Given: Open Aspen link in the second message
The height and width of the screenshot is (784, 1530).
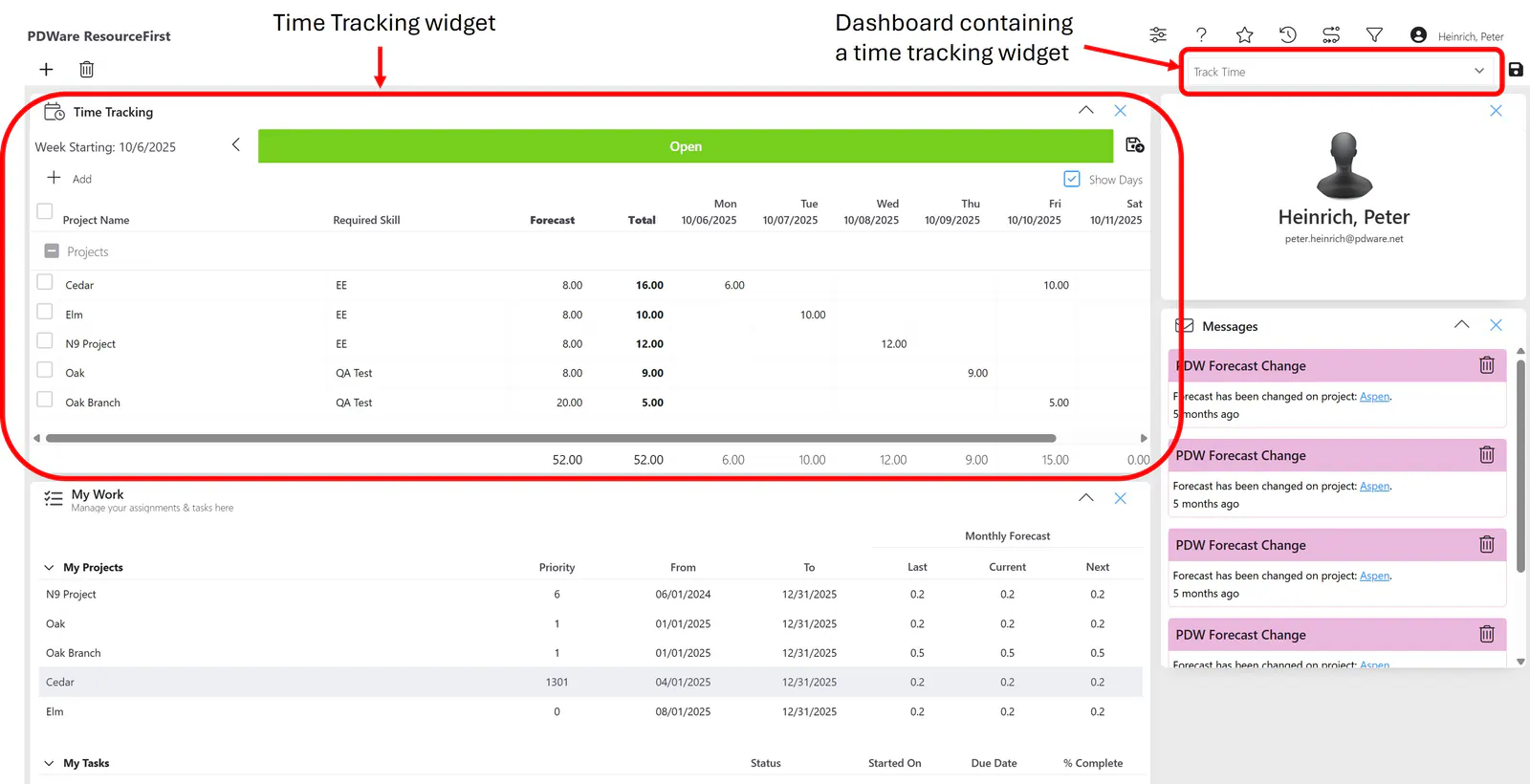Looking at the screenshot, I should click(1374, 487).
